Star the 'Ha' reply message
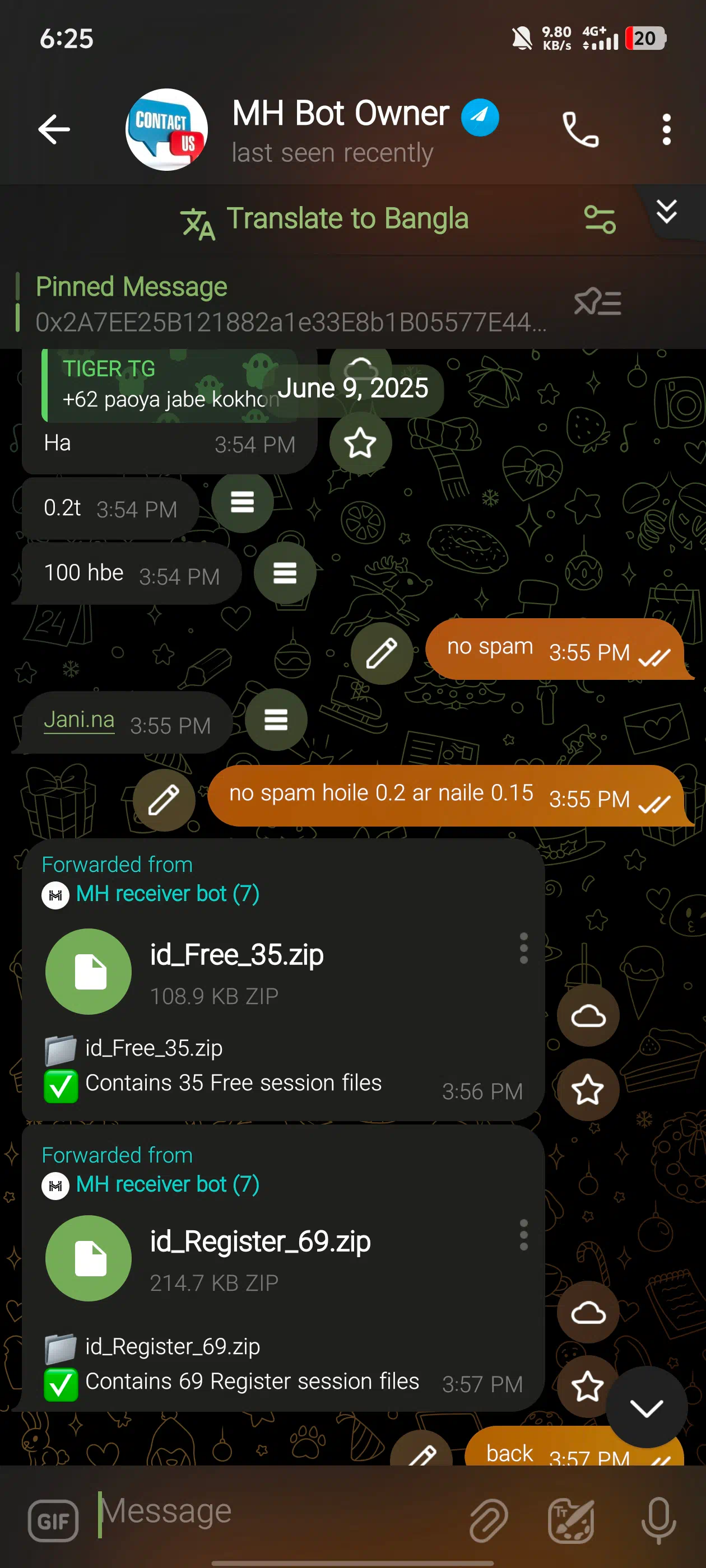 click(x=361, y=442)
